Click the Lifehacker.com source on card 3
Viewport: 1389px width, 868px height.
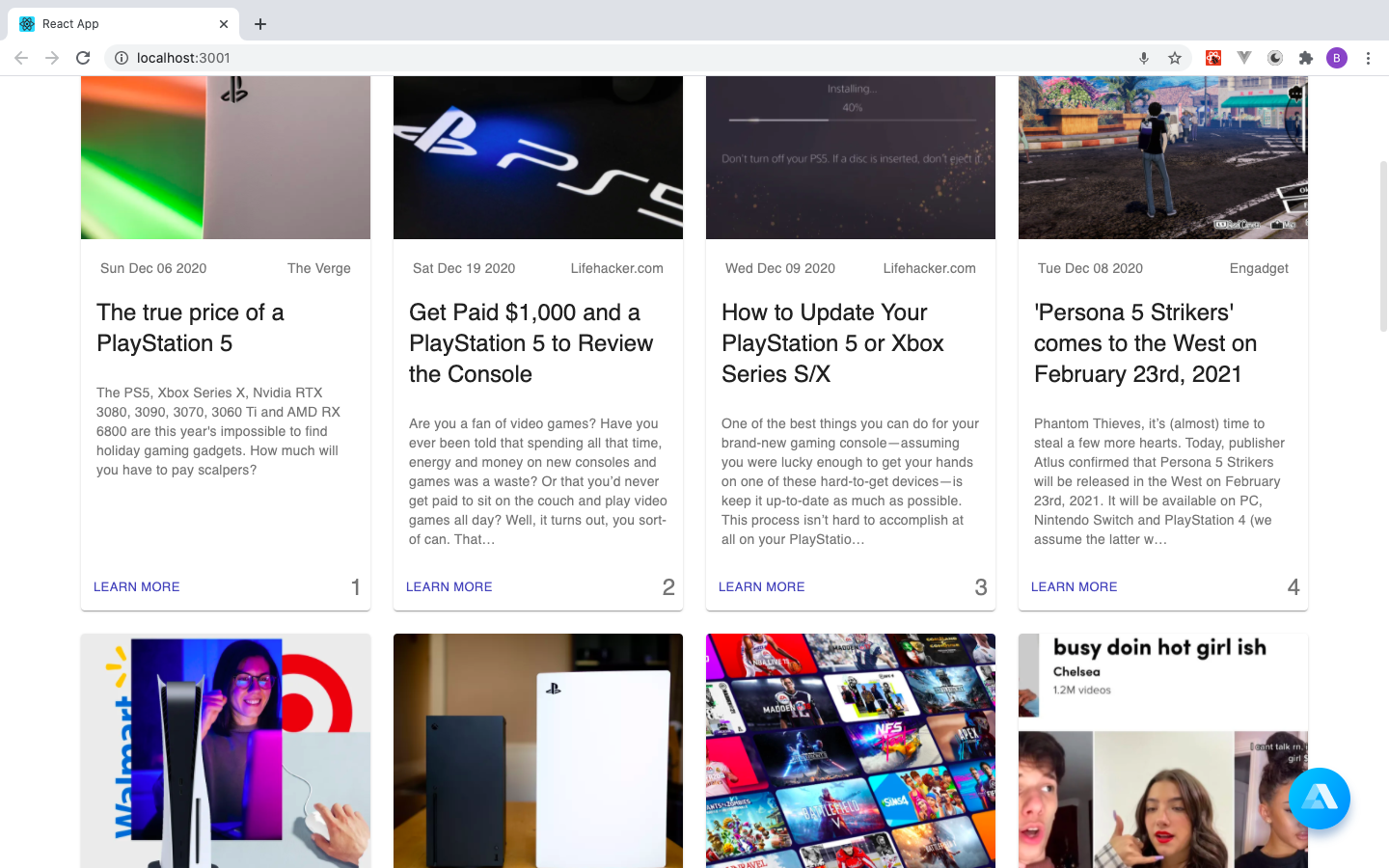click(x=930, y=268)
